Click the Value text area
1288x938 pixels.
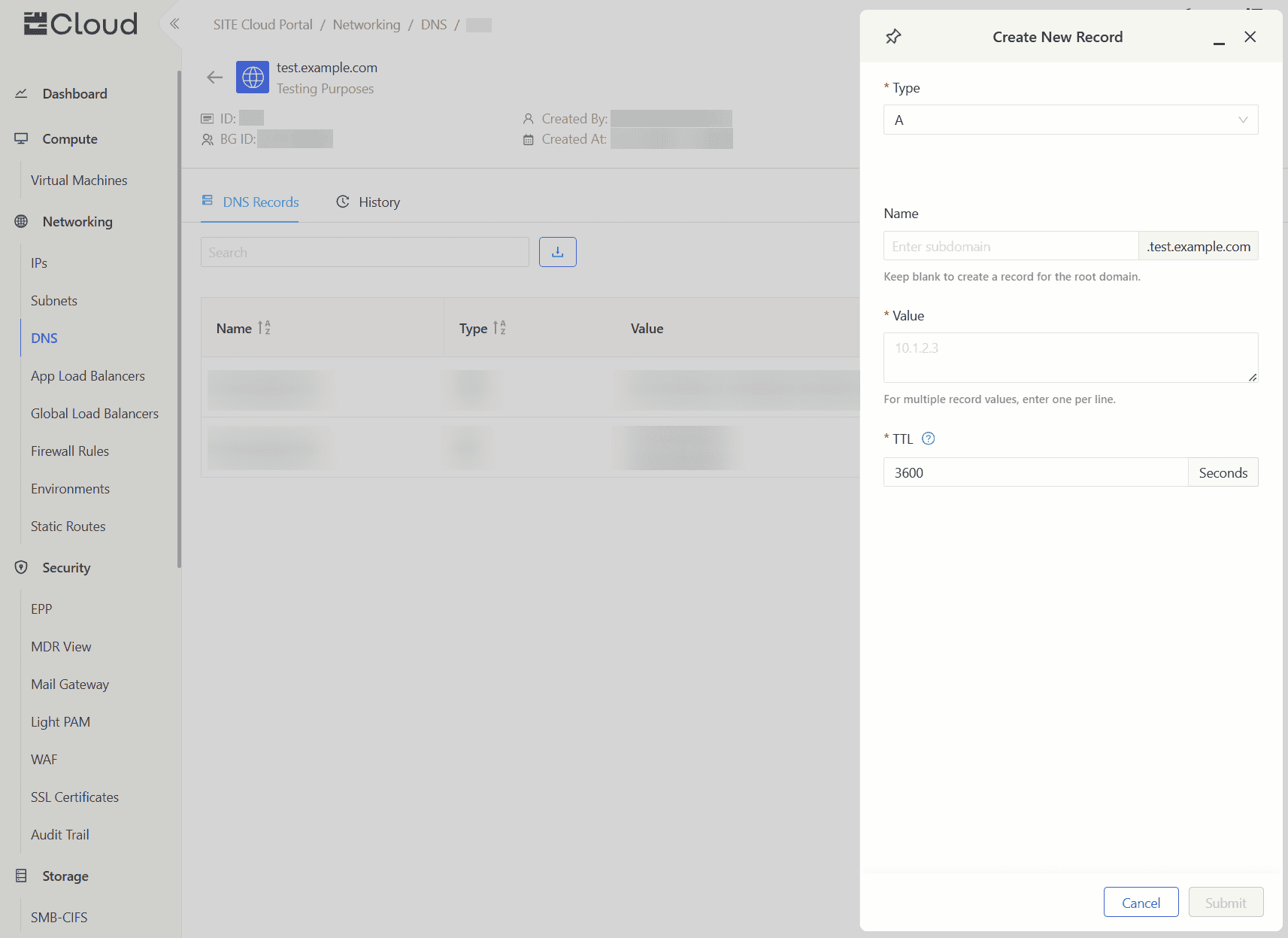[1070, 358]
